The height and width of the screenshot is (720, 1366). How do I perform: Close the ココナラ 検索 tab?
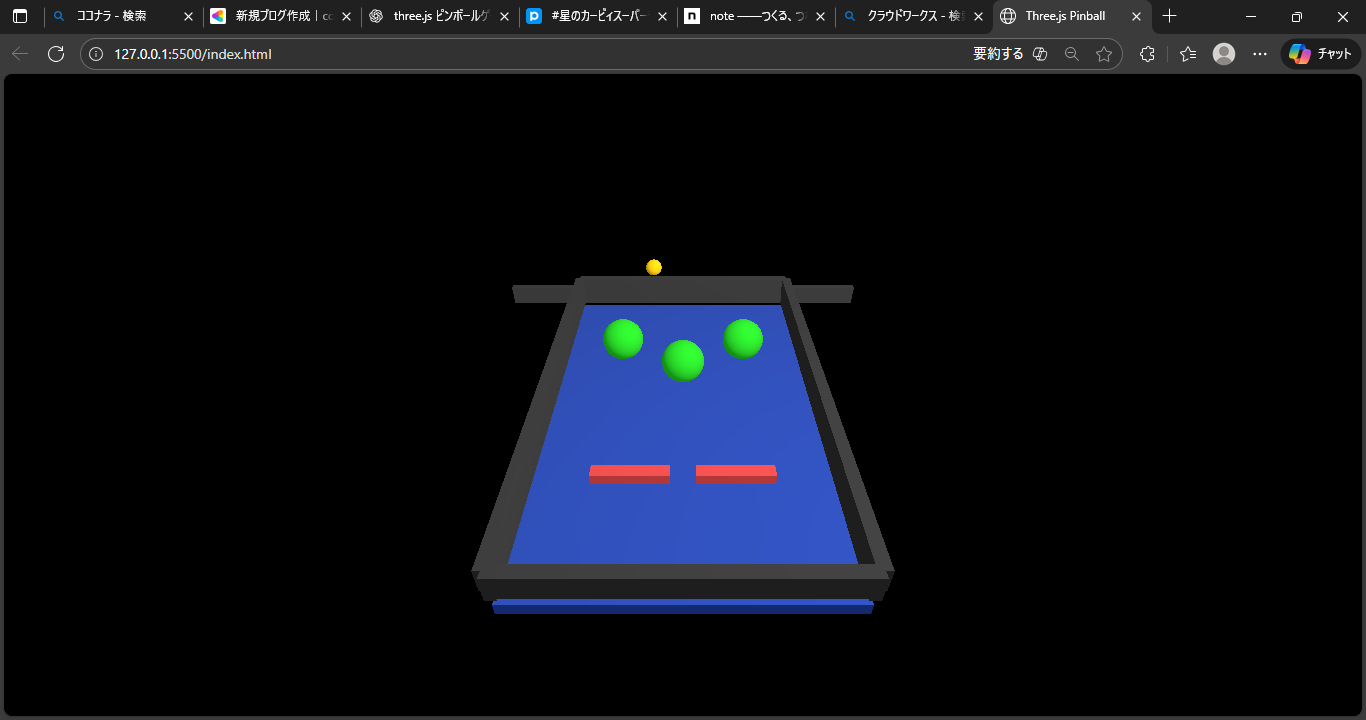point(188,16)
